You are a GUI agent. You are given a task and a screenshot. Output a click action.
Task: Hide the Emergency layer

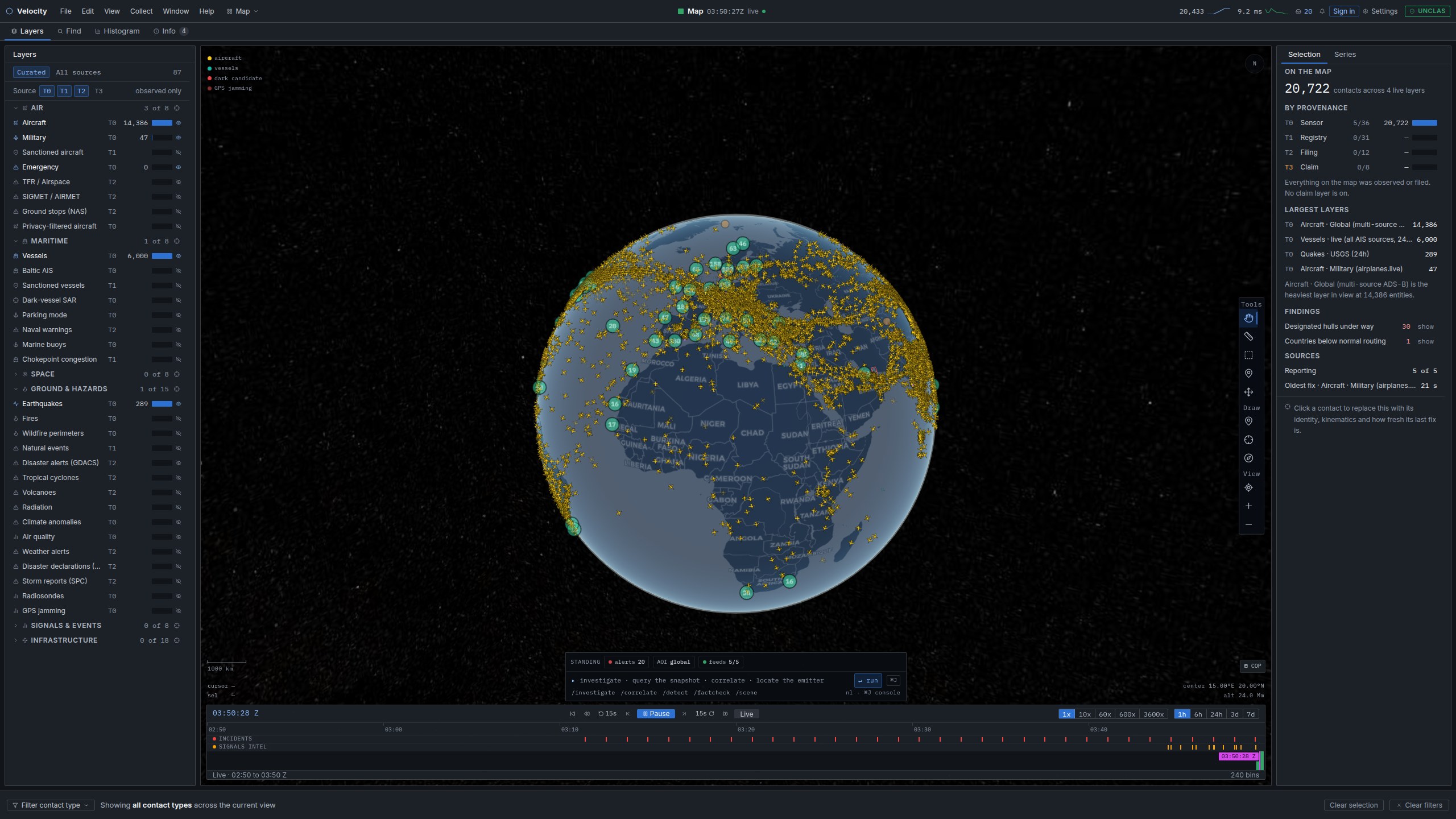178,167
